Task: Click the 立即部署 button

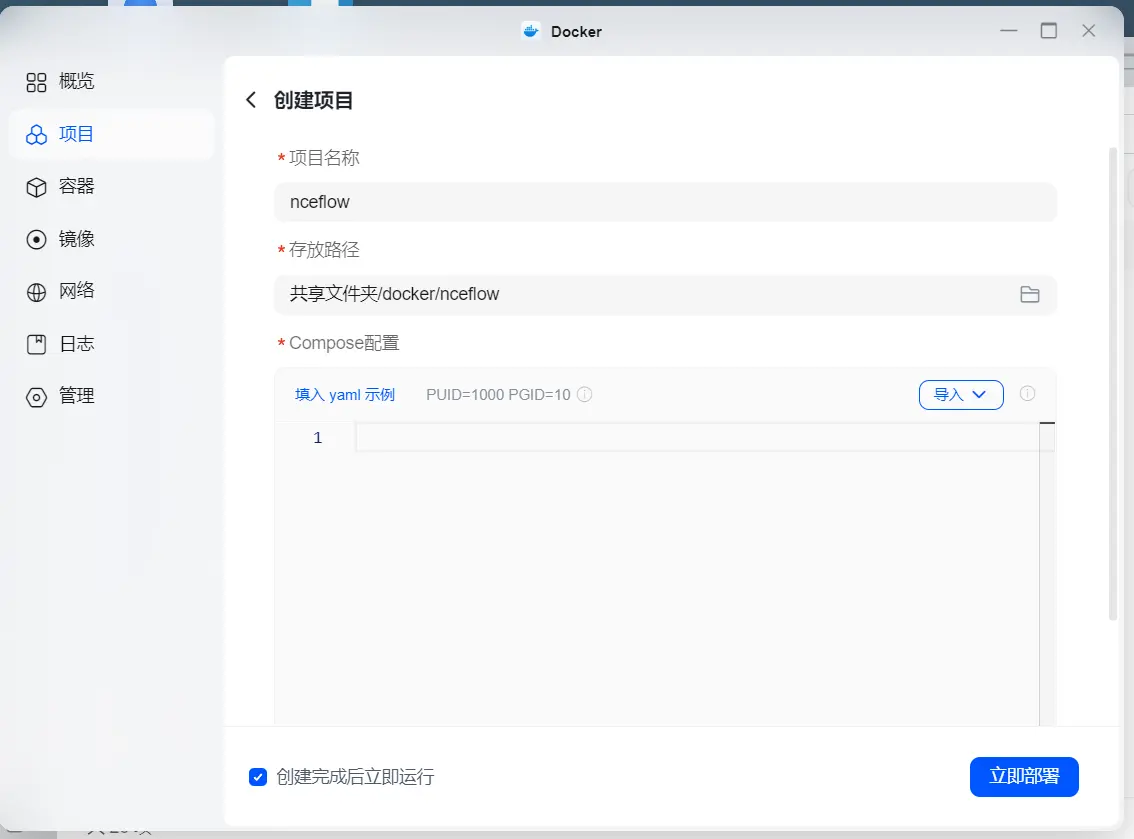Action: (x=1024, y=777)
